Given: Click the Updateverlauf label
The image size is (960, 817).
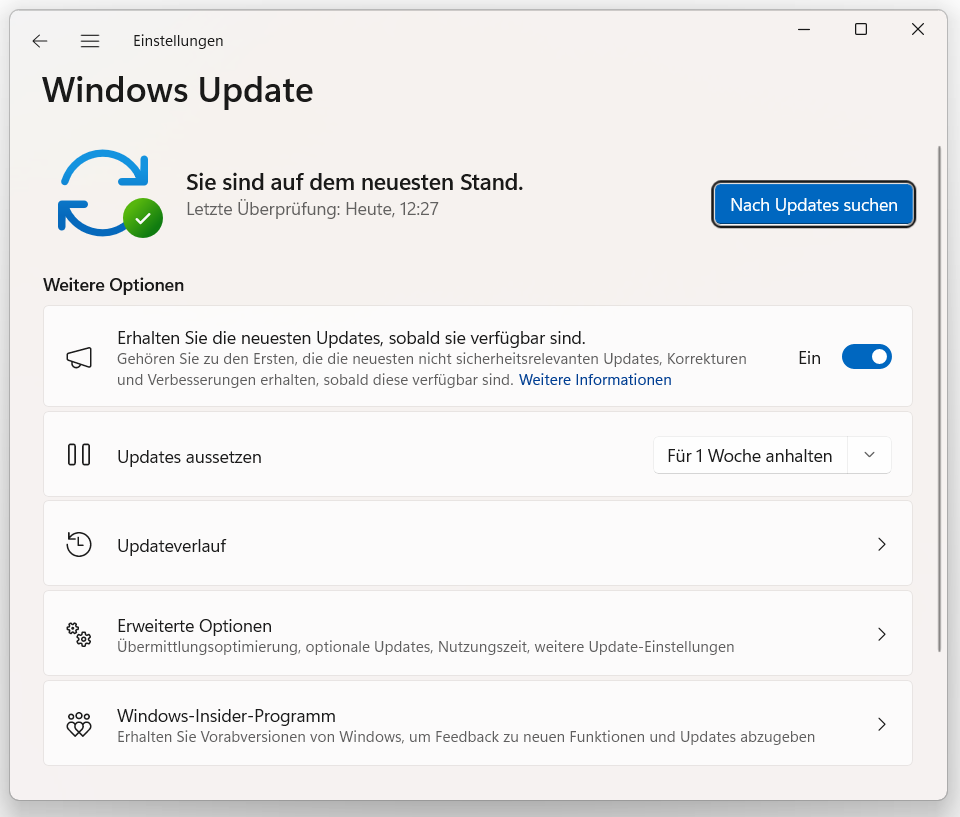Looking at the screenshot, I should click(x=171, y=546).
